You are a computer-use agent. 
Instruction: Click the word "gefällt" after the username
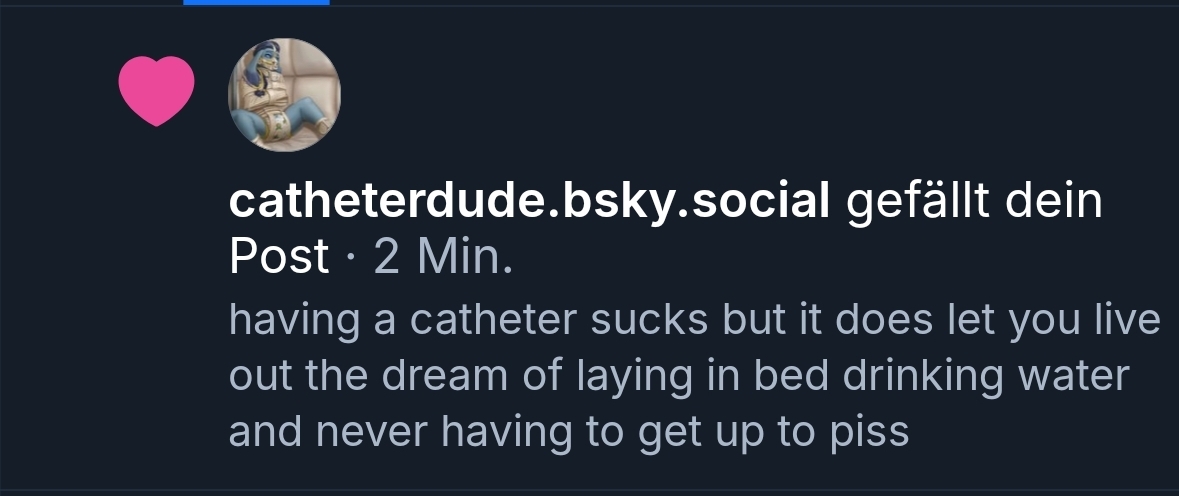pos(911,202)
